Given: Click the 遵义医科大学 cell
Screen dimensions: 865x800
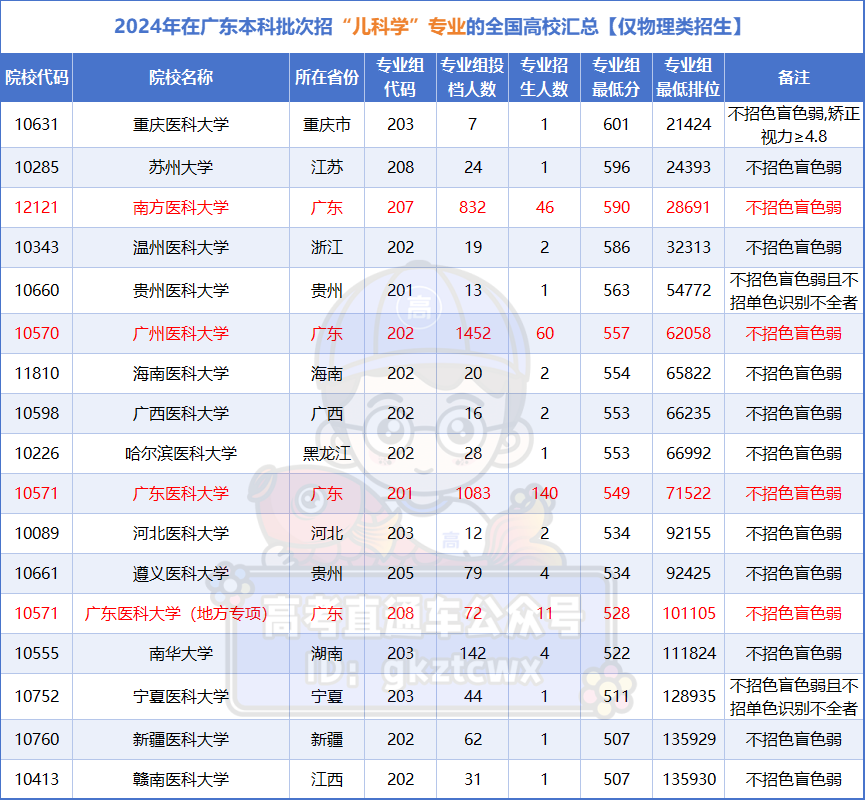Looking at the screenshot, I should pyautogui.click(x=180, y=574).
